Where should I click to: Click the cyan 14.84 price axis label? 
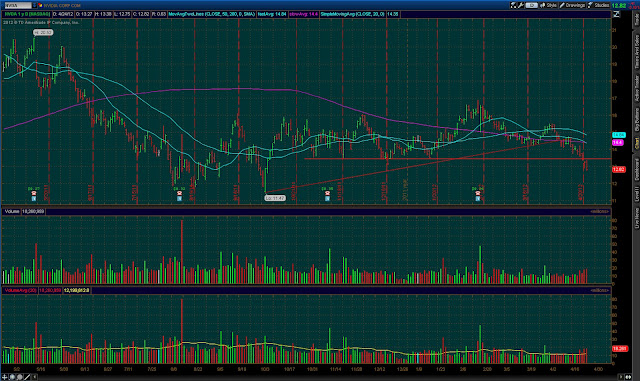(618, 135)
